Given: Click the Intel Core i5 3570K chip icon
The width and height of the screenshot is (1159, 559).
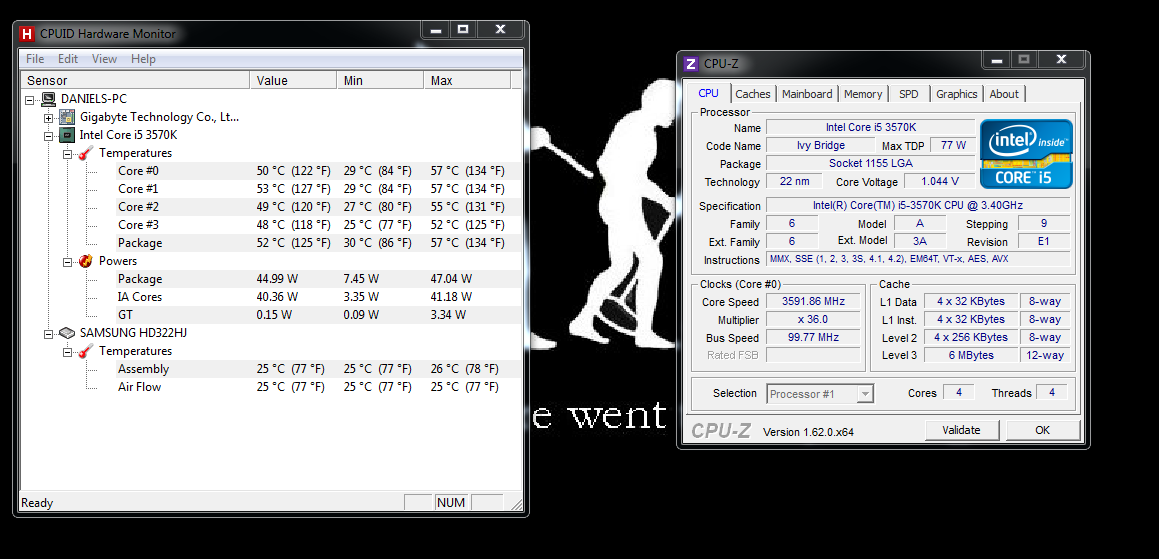Looking at the screenshot, I should point(67,135).
